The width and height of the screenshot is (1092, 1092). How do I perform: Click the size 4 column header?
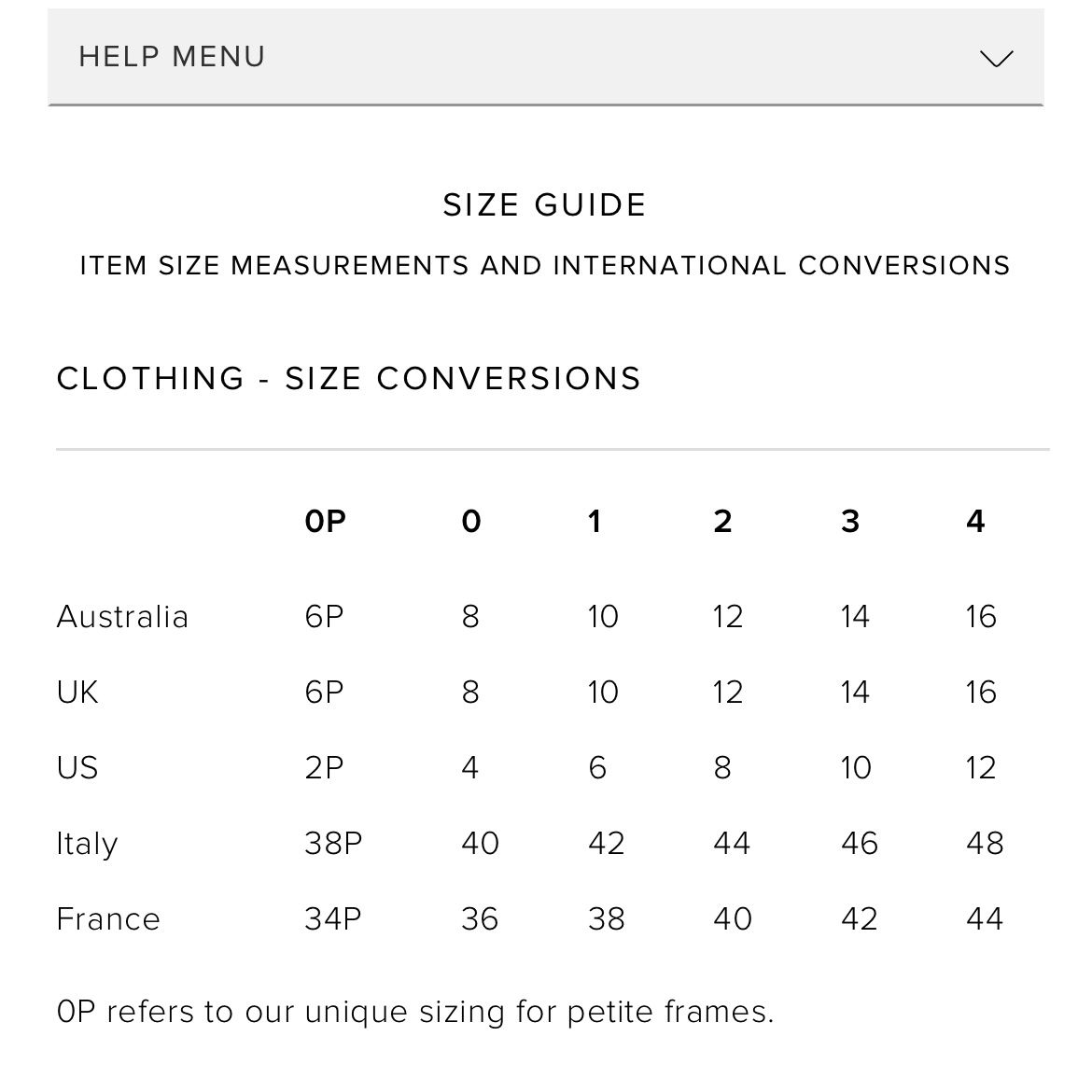[x=975, y=521]
